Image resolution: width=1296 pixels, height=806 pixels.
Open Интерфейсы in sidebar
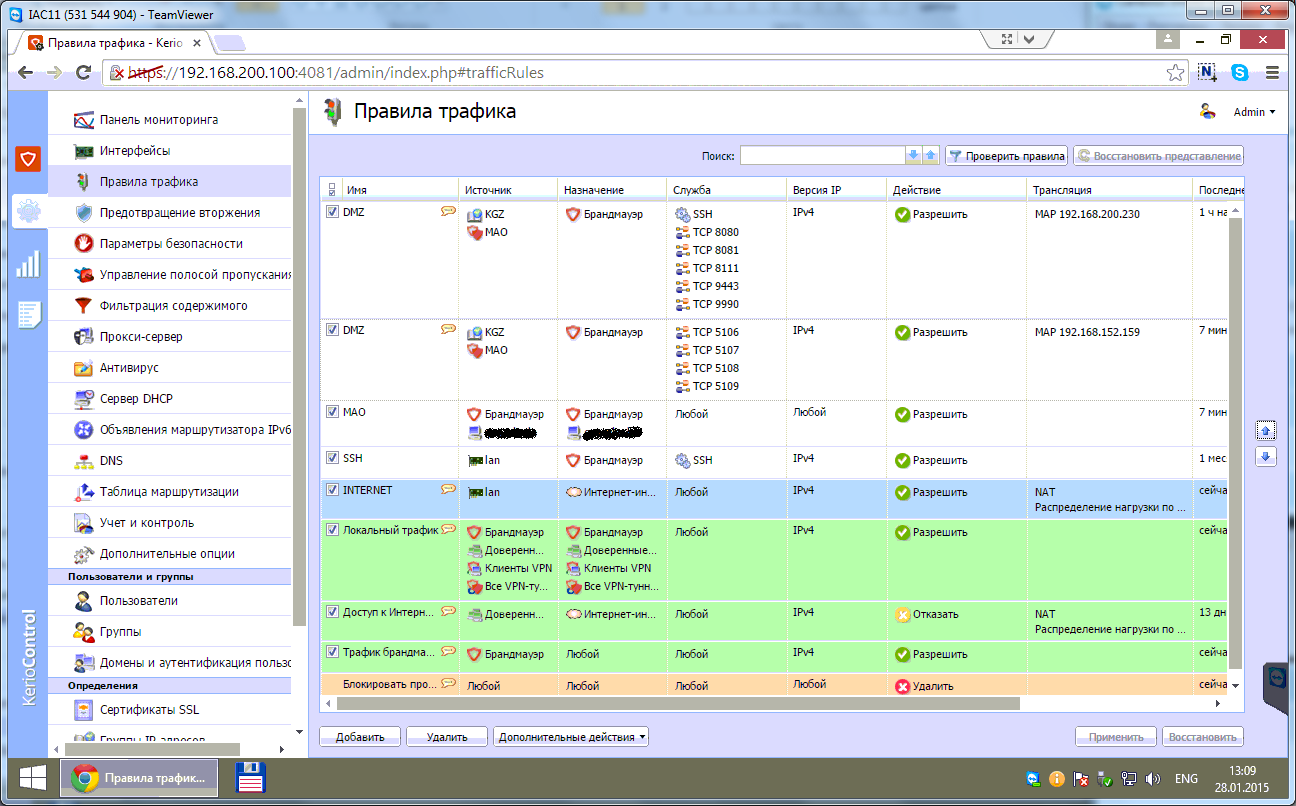point(135,151)
